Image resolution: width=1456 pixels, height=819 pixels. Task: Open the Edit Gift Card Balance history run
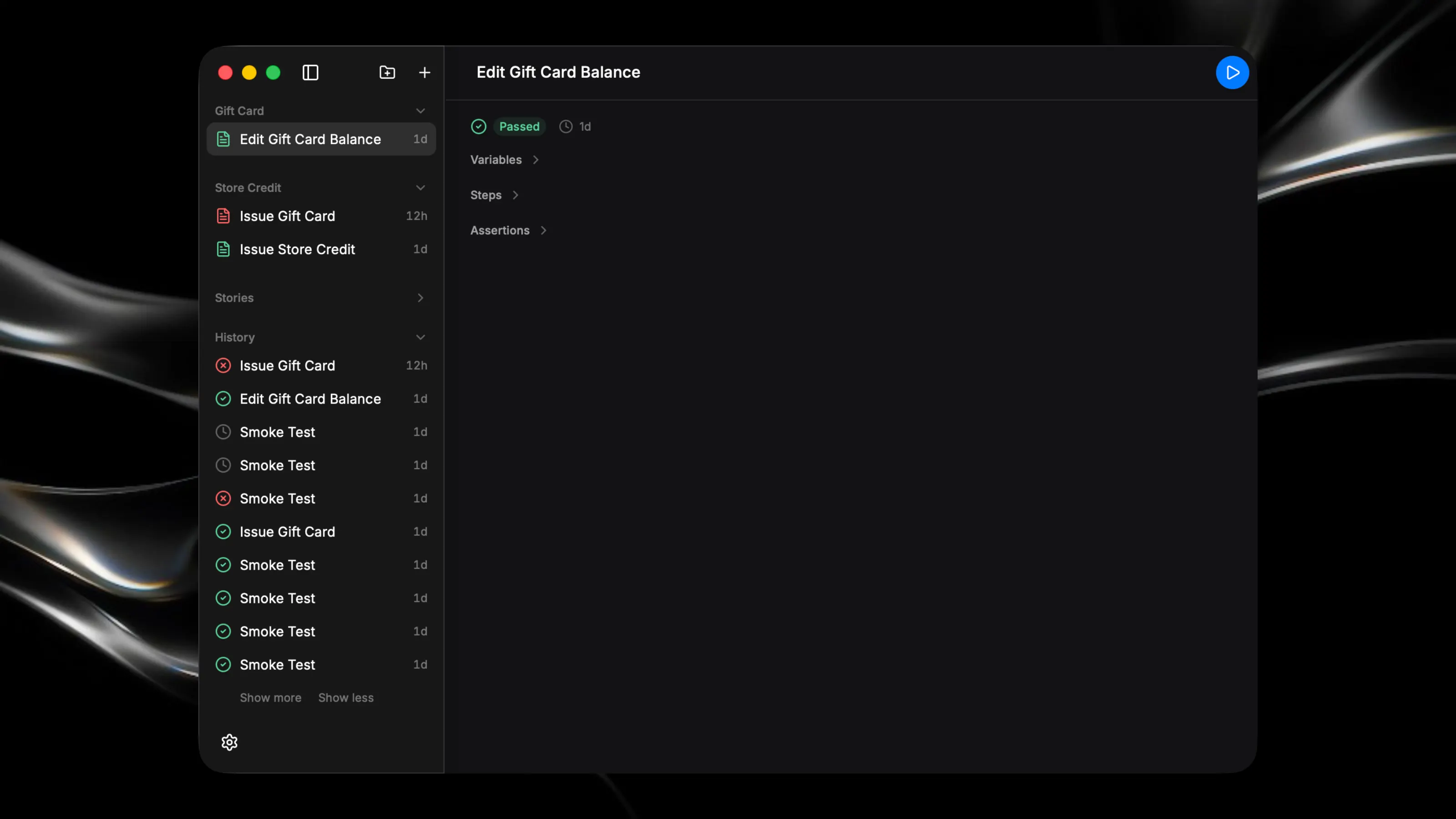click(x=321, y=399)
